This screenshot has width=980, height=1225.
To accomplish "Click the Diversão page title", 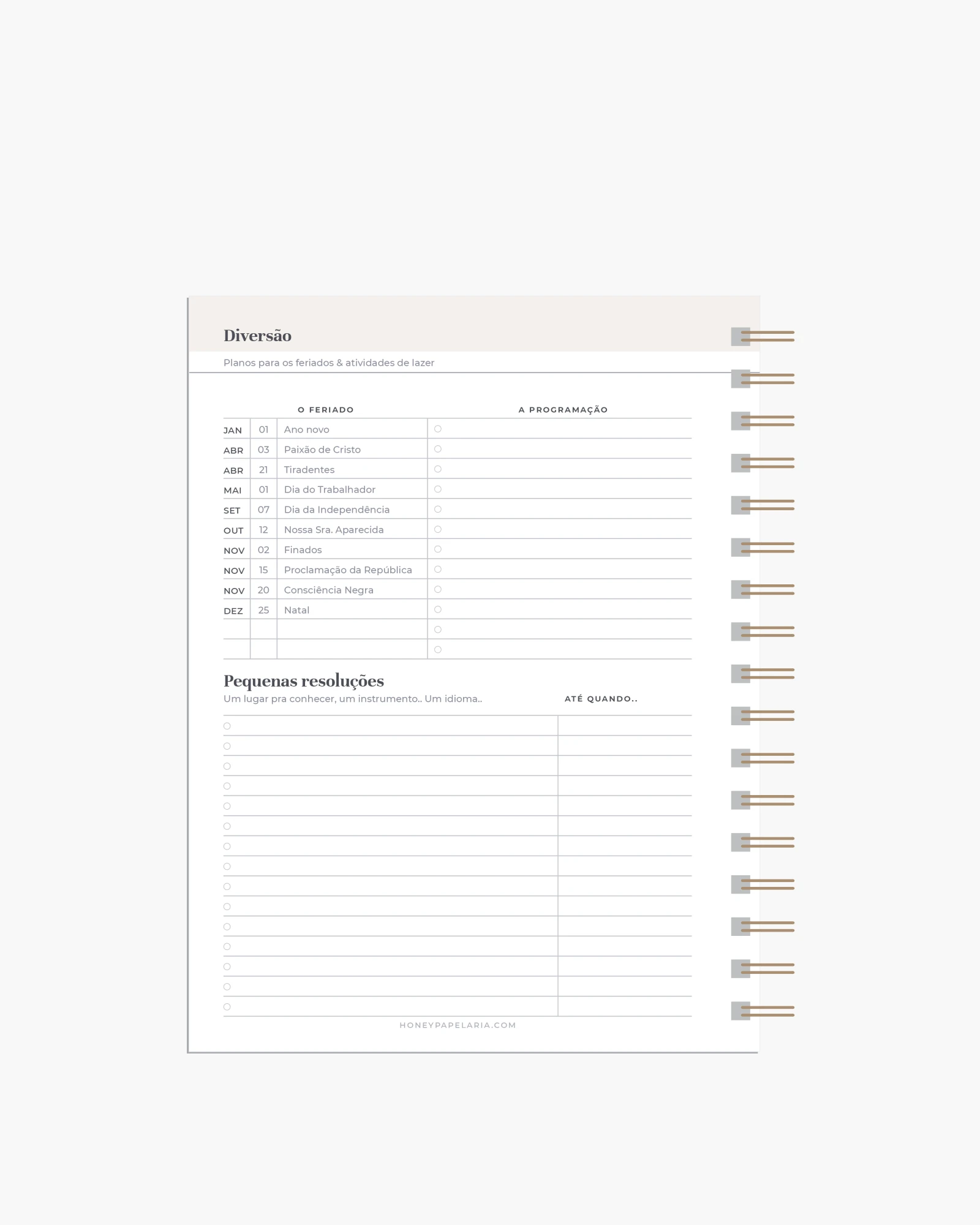I will pos(257,336).
